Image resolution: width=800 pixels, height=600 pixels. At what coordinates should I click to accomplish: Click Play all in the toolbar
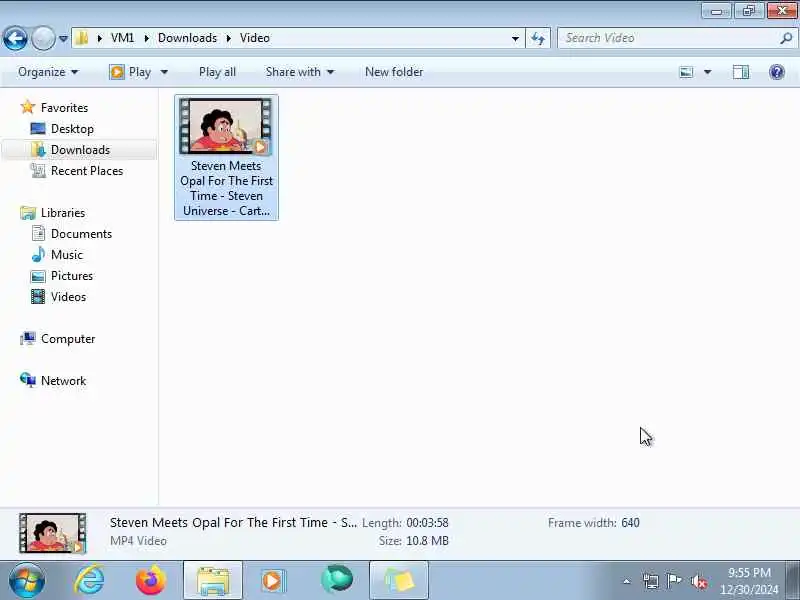[x=217, y=72]
